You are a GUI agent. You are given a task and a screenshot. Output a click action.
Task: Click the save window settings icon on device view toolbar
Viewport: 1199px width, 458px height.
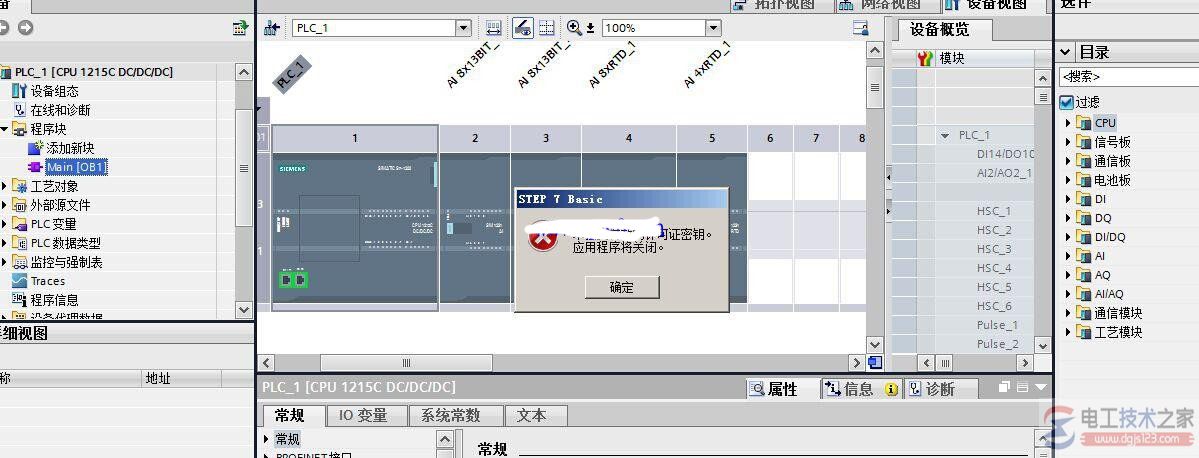pos(861,28)
